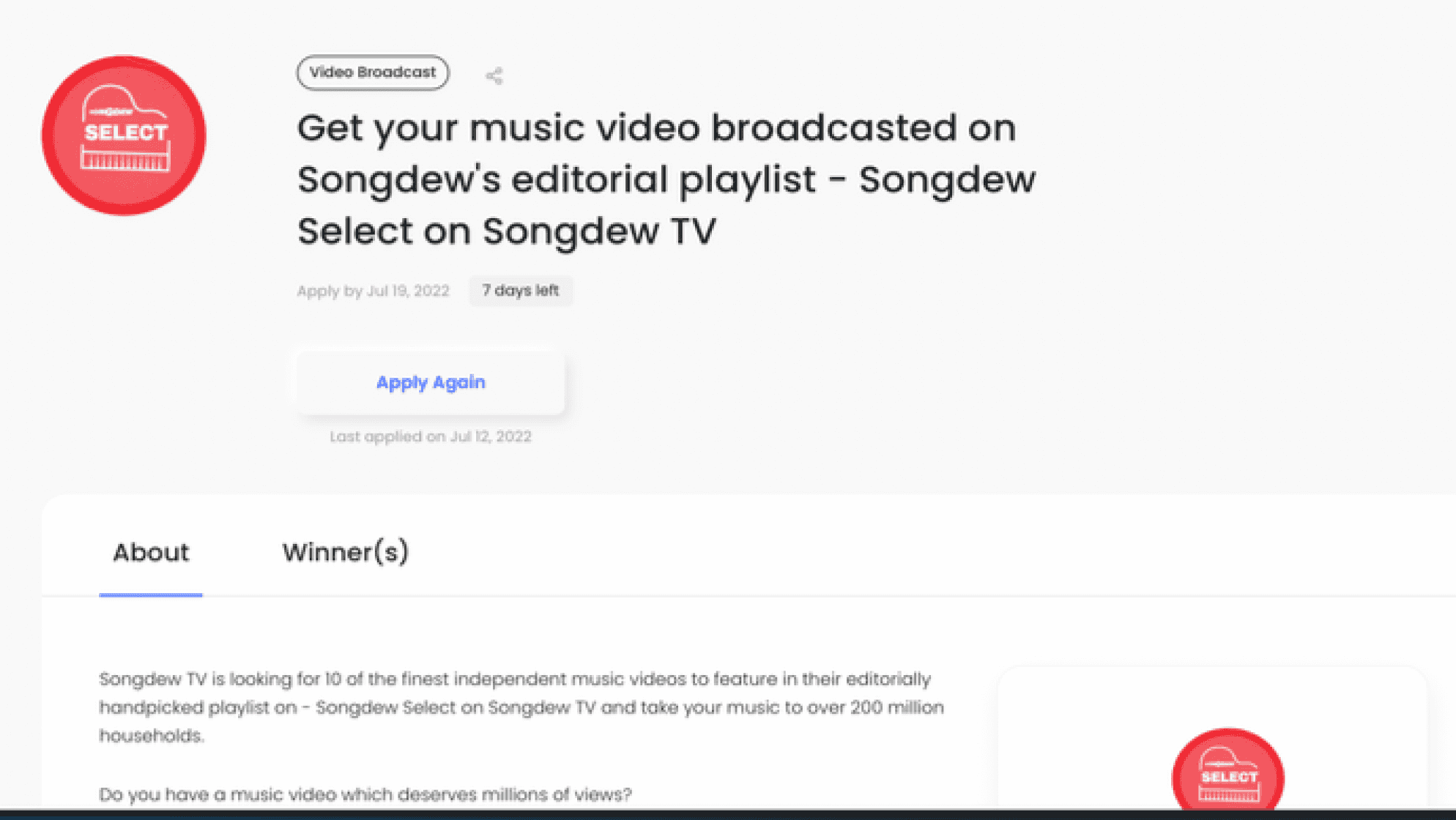Viewport: 1456px width, 820px height.
Task: Click the share icon beside Video Broadcast
Action: click(494, 75)
